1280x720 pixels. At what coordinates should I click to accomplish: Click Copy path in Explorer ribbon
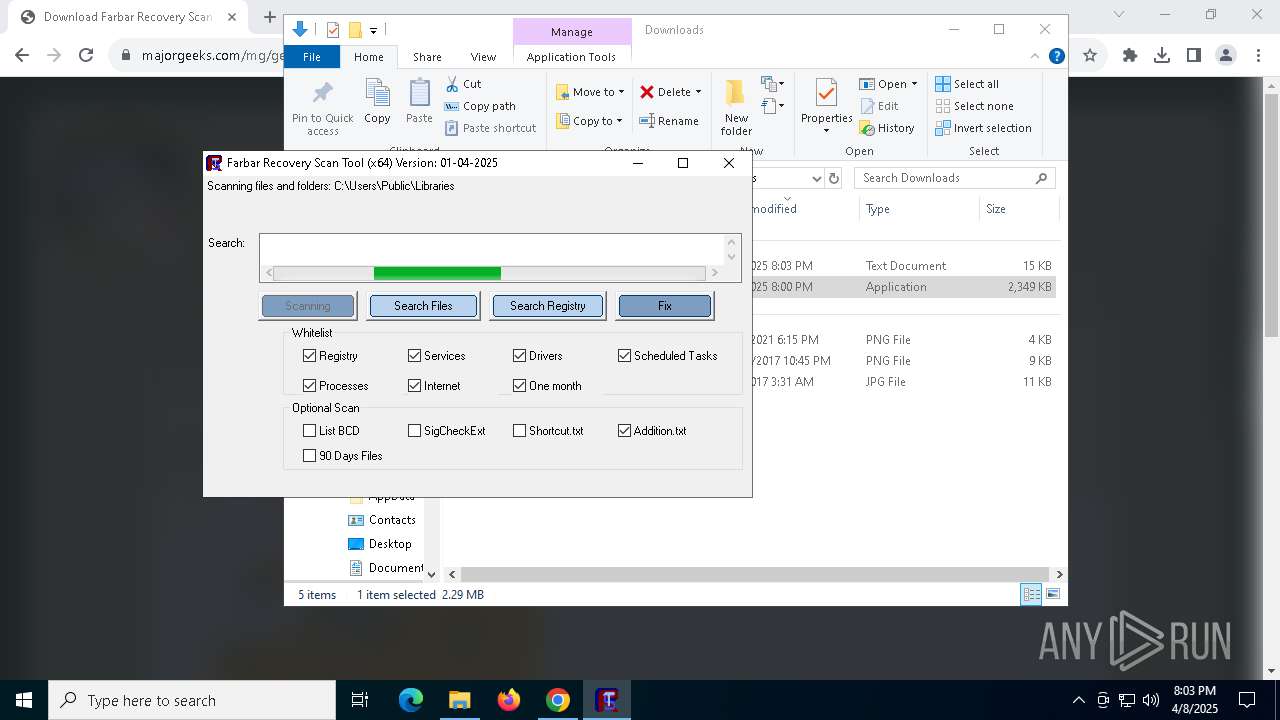480,106
